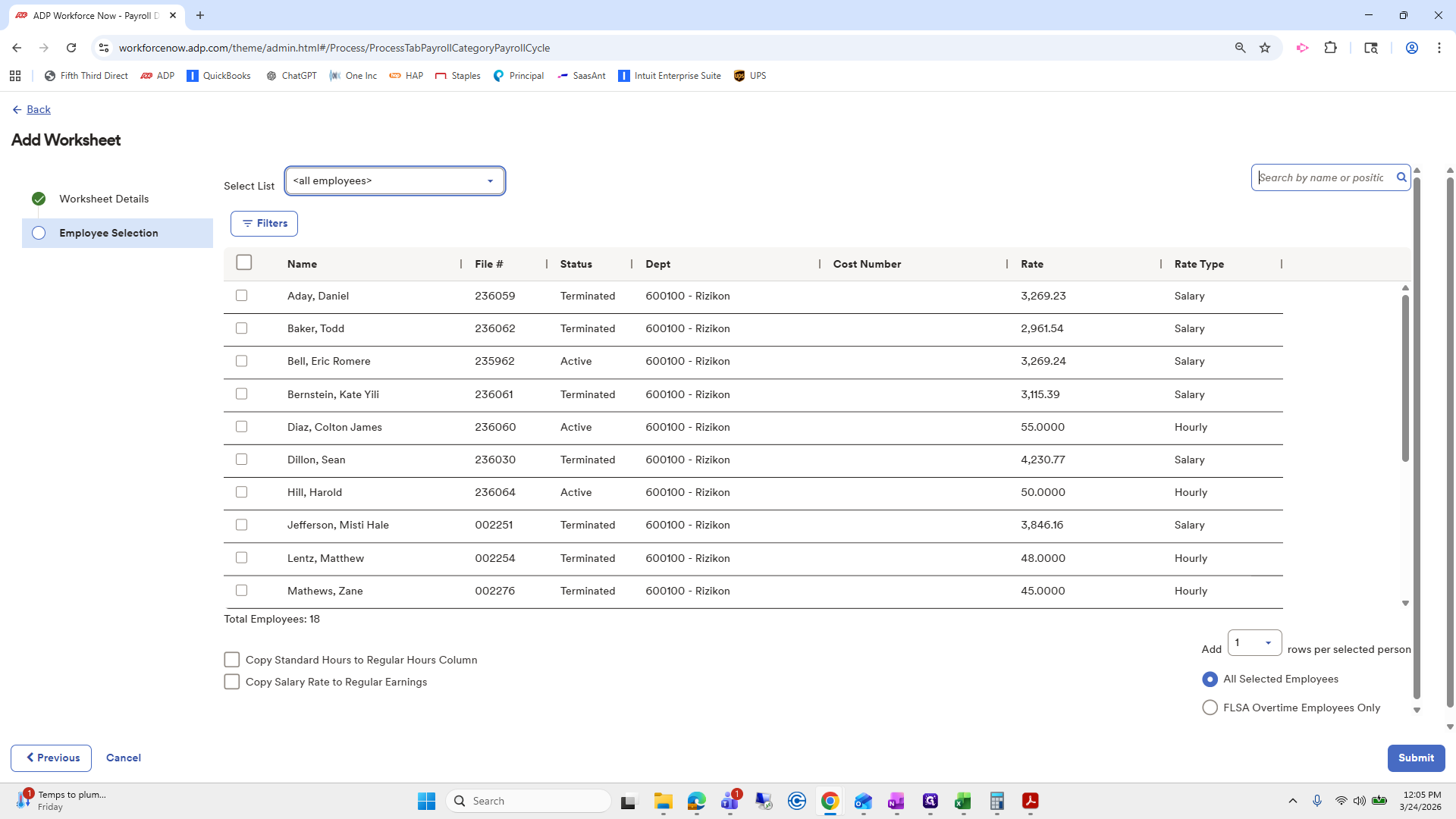
Task: Submit the worksheet
Action: [1415, 758]
